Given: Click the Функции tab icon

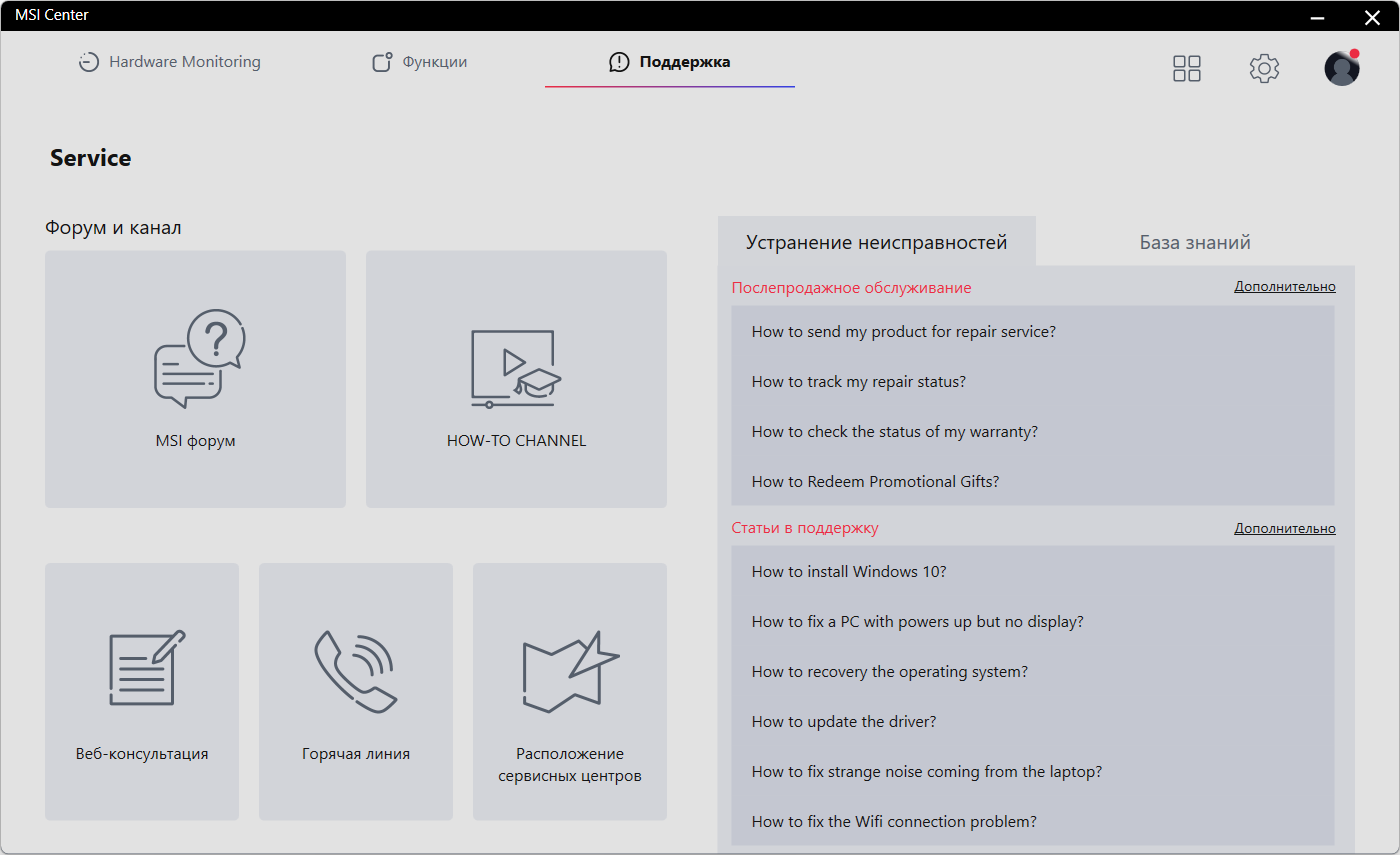Looking at the screenshot, I should pos(382,62).
